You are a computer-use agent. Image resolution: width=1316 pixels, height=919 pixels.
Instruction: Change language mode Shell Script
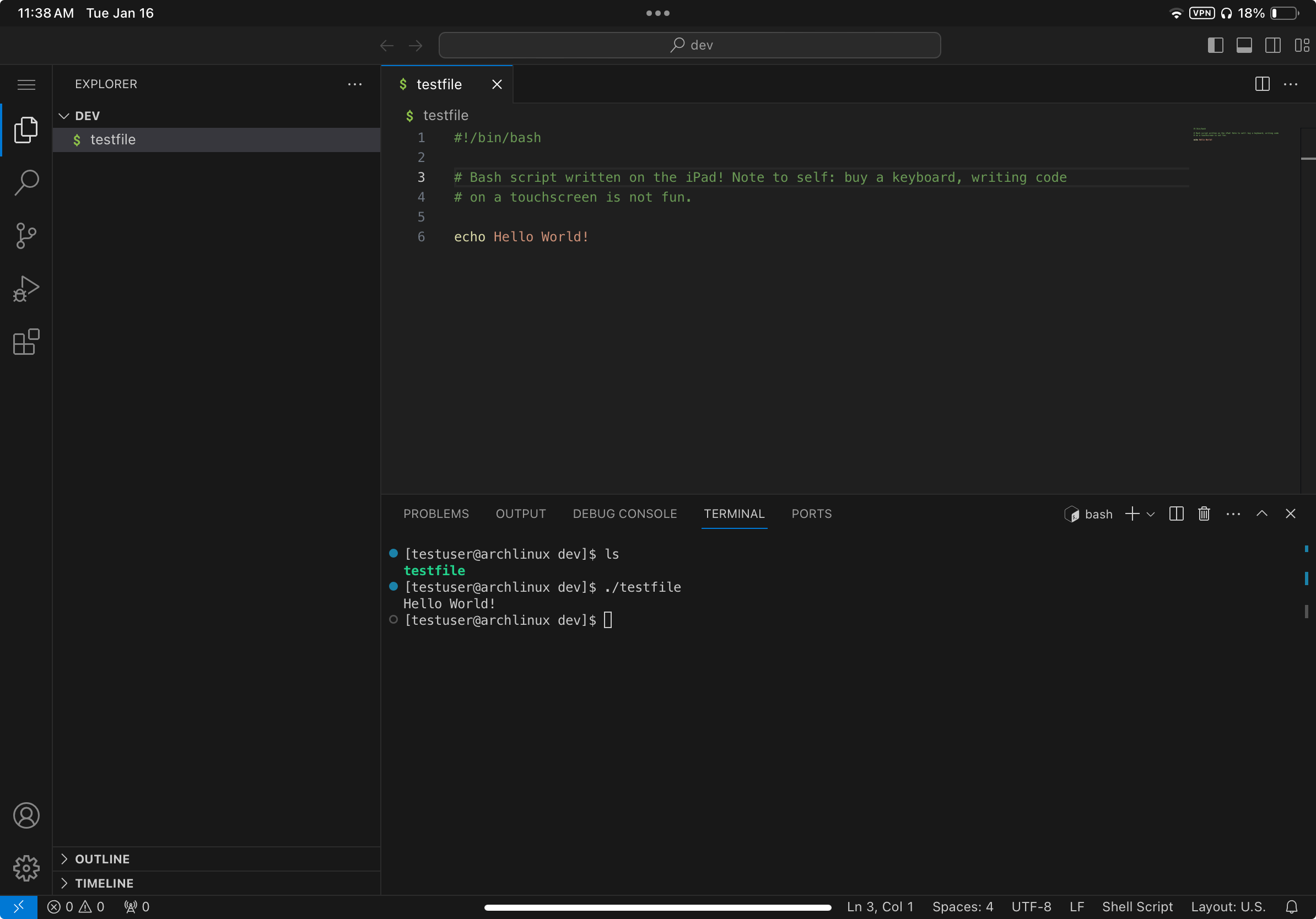tap(1137, 906)
